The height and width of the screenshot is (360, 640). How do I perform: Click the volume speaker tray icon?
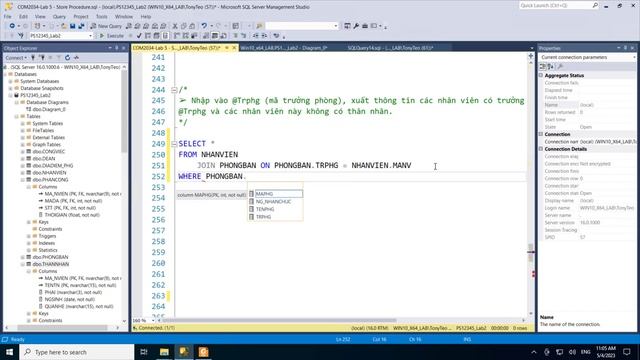572,352
